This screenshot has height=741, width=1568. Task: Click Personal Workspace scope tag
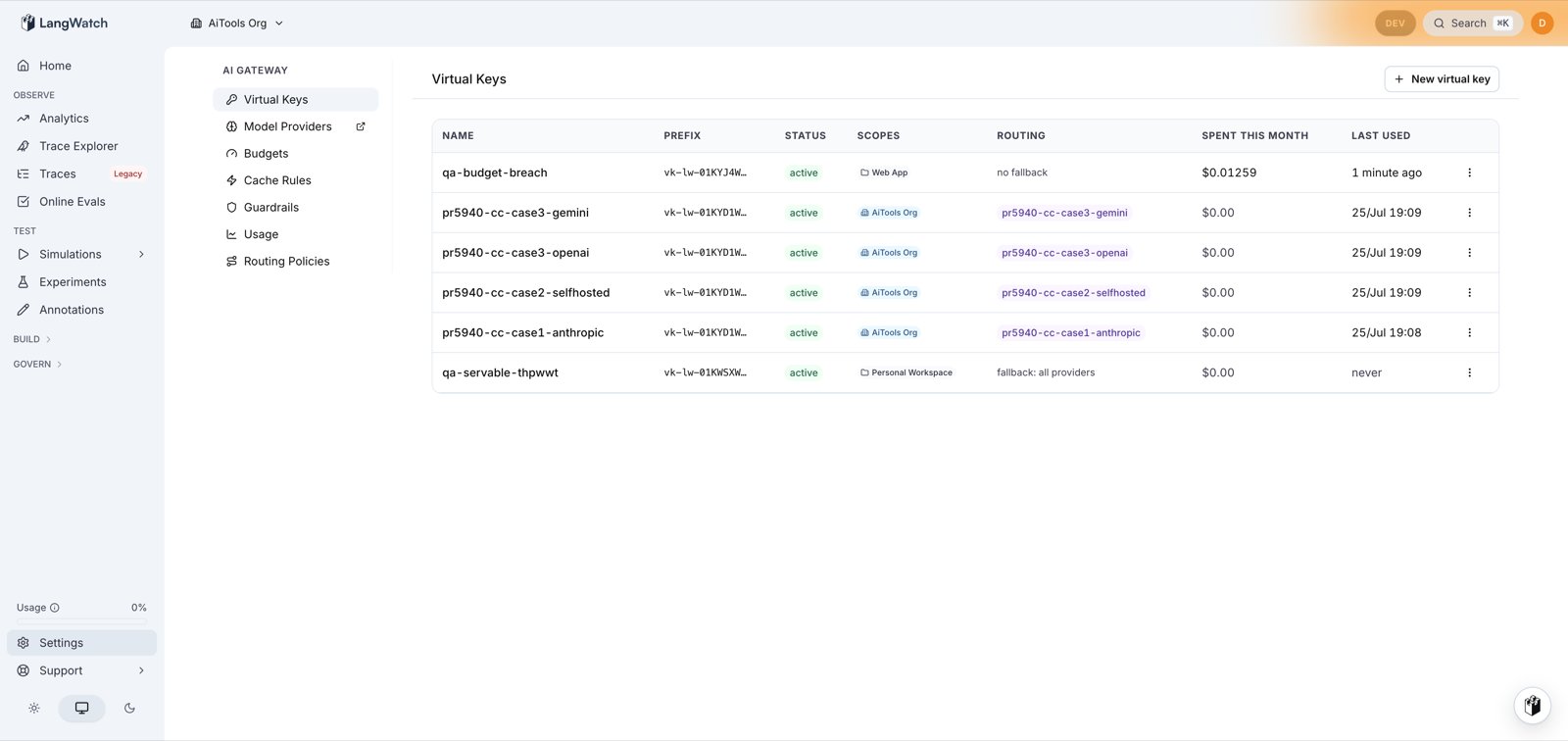906,372
